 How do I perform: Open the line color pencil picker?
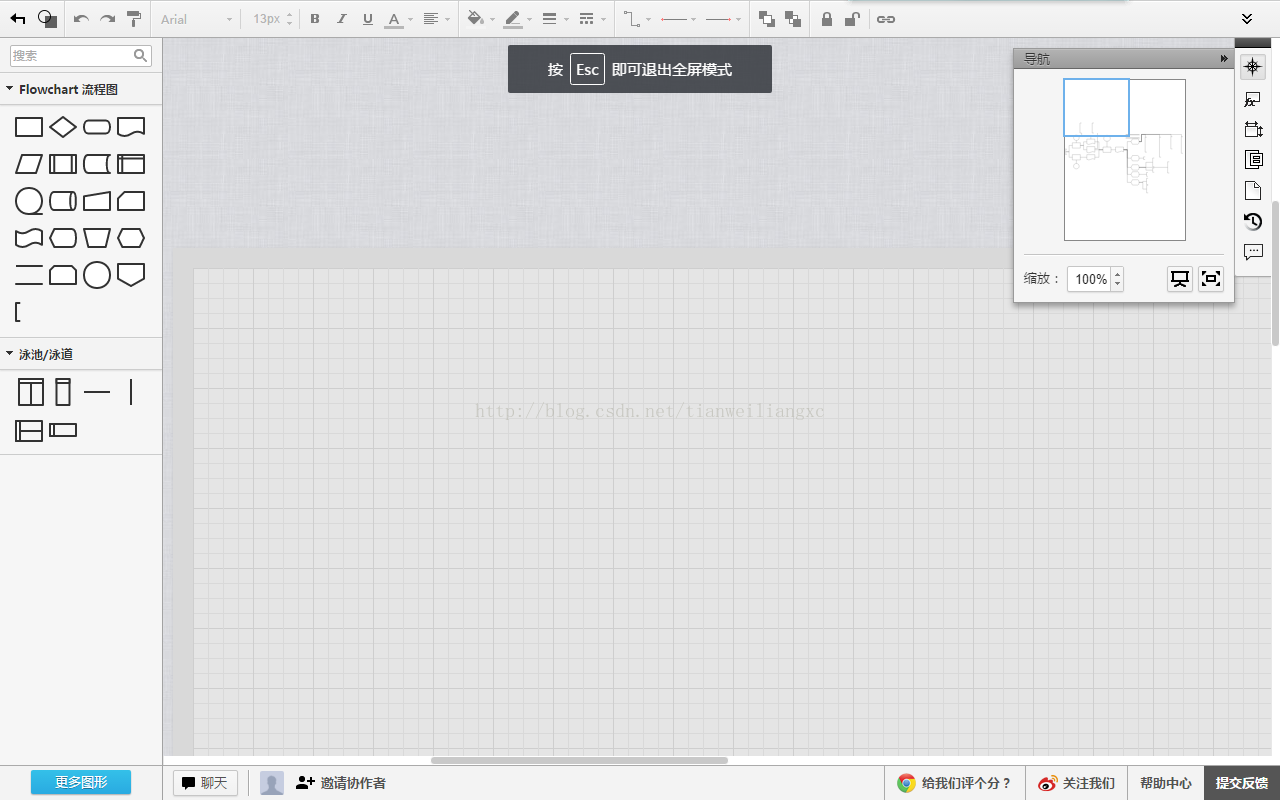click(518, 19)
